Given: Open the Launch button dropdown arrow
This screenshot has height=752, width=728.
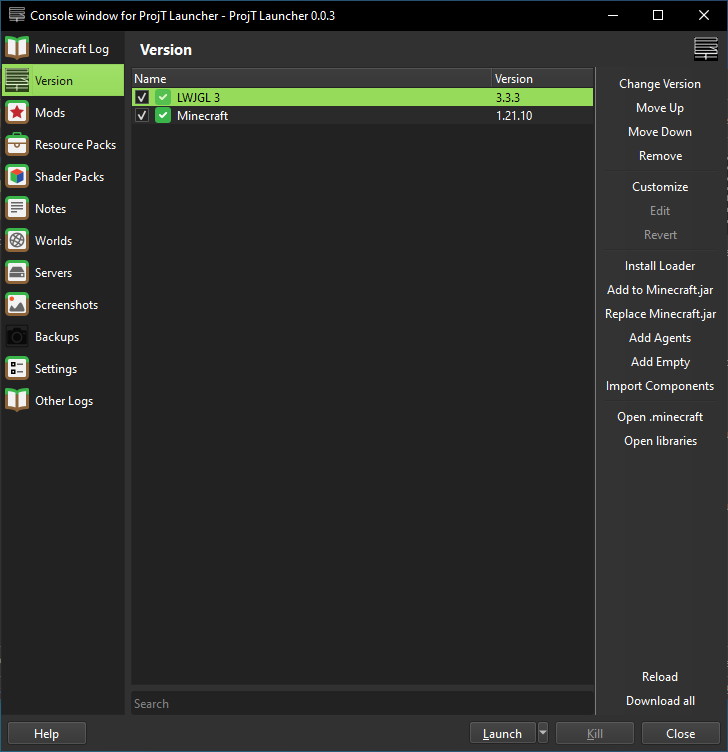Looking at the screenshot, I should coord(543,733).
